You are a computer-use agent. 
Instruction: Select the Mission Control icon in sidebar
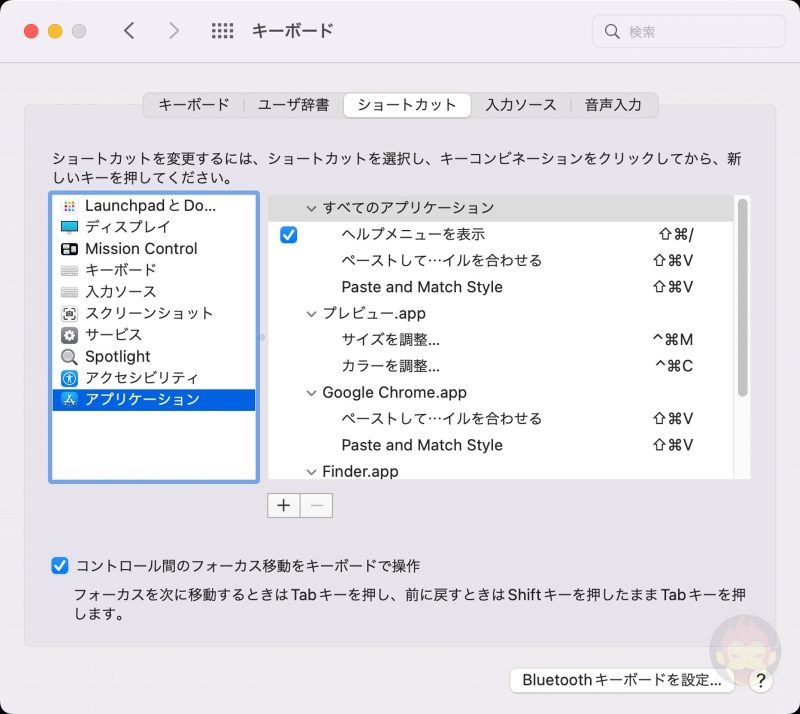[69, 249]
